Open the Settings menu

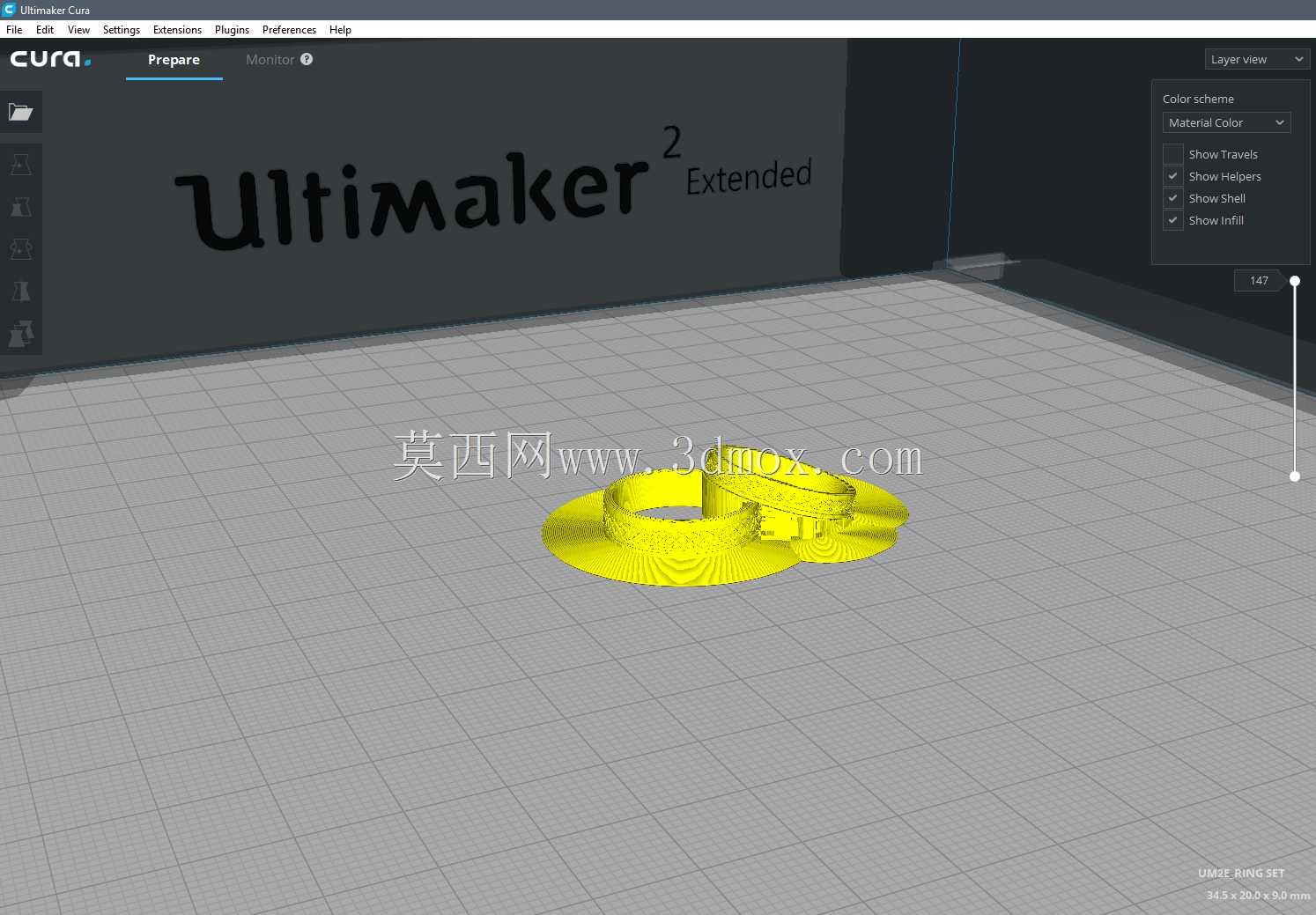pyautogui.click(x=122, y=29)
